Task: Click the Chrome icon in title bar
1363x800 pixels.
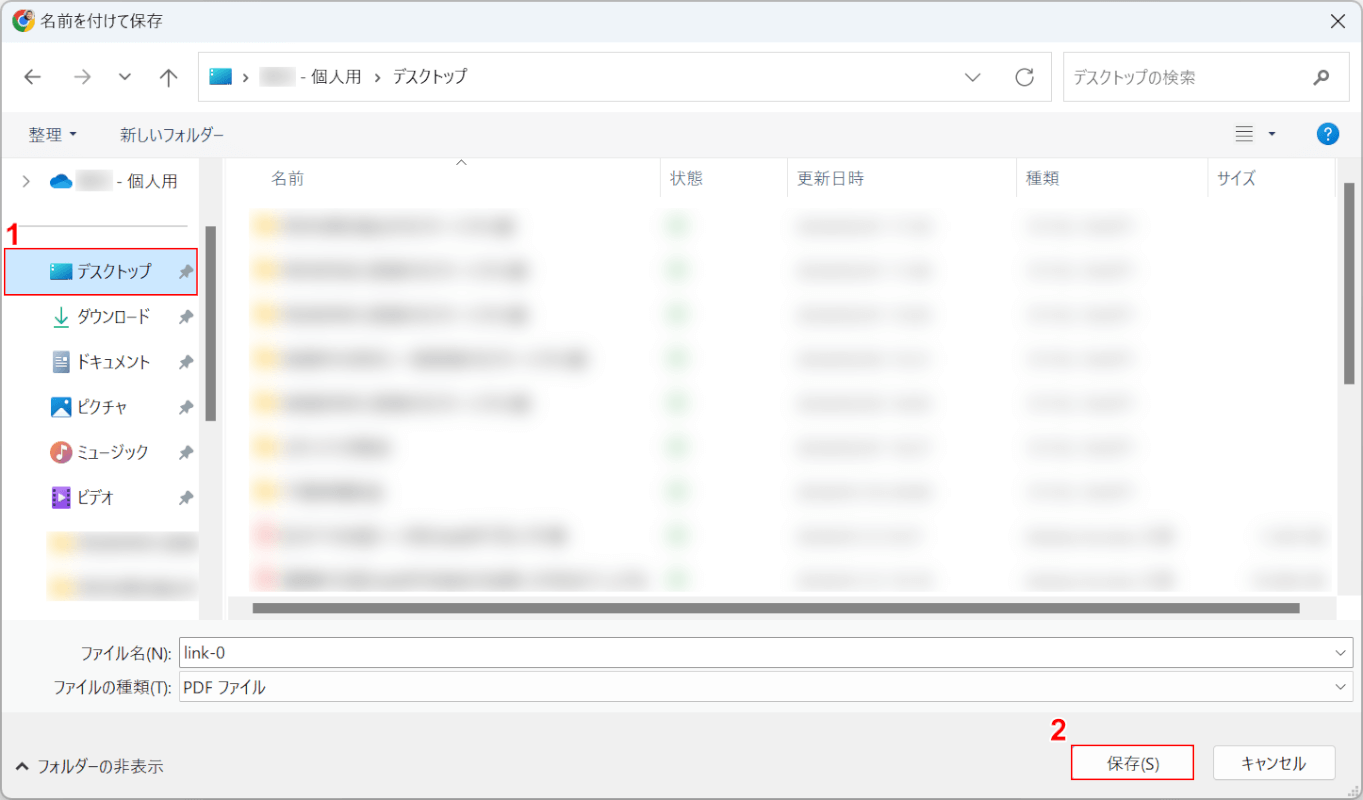Action: click(x=23, y=20)
